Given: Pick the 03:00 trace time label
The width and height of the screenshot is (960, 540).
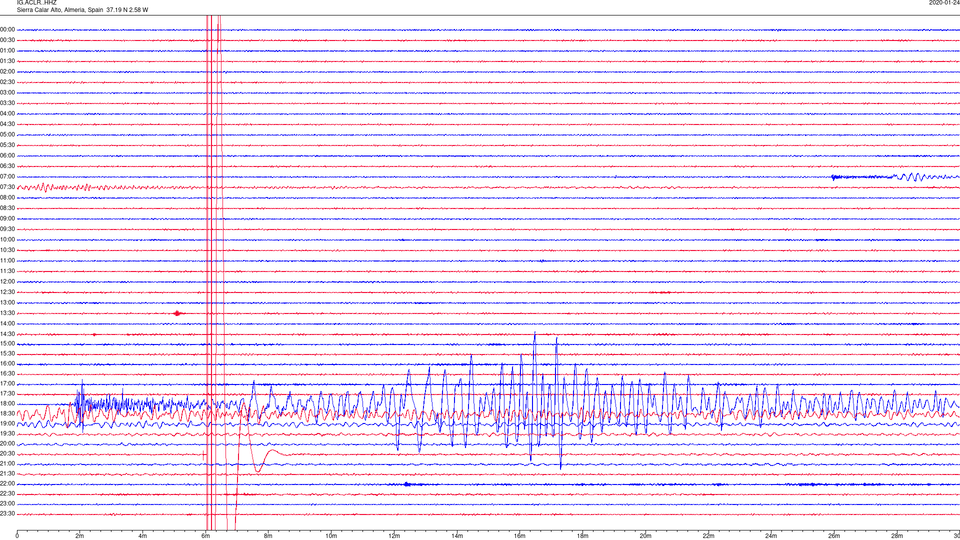Looking at the screenshot, I should click(x=7, y=92).
